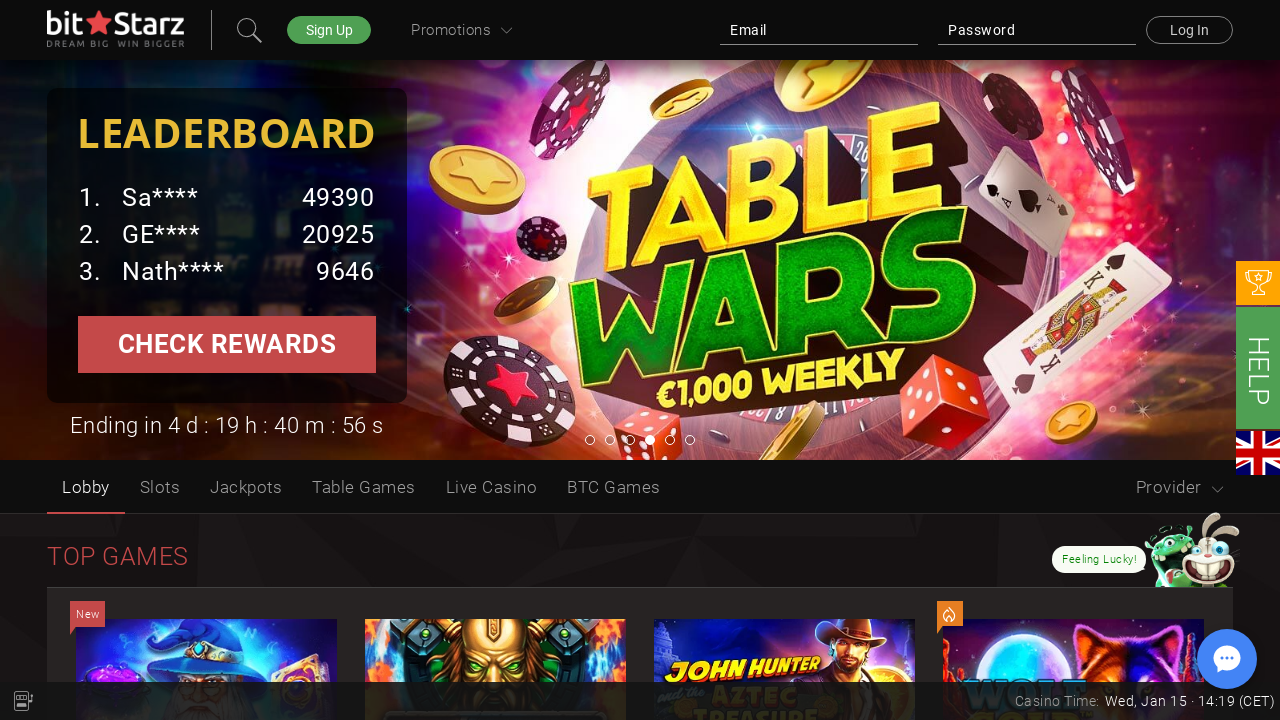Click the Sign Up button
This screenshot has width=1280, height=720.
[329, 30]
